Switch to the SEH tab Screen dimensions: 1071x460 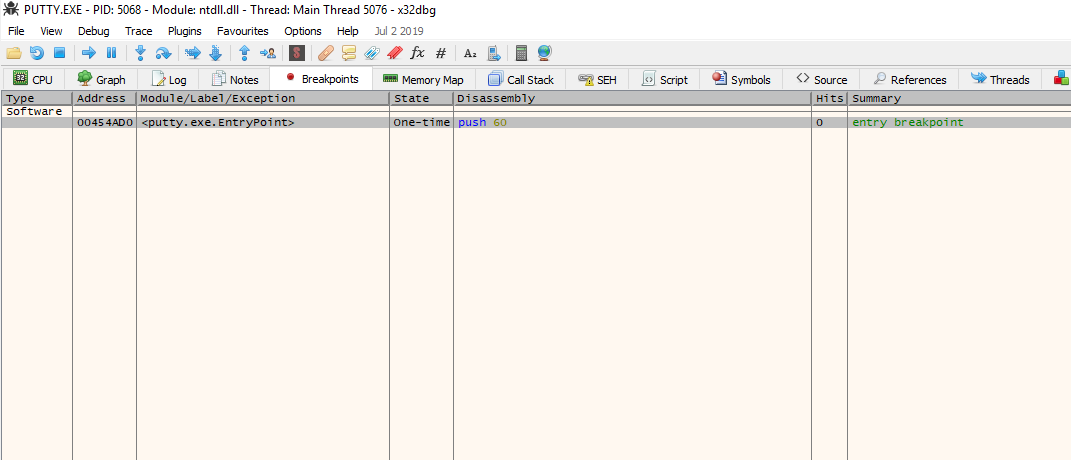point(598,79)
